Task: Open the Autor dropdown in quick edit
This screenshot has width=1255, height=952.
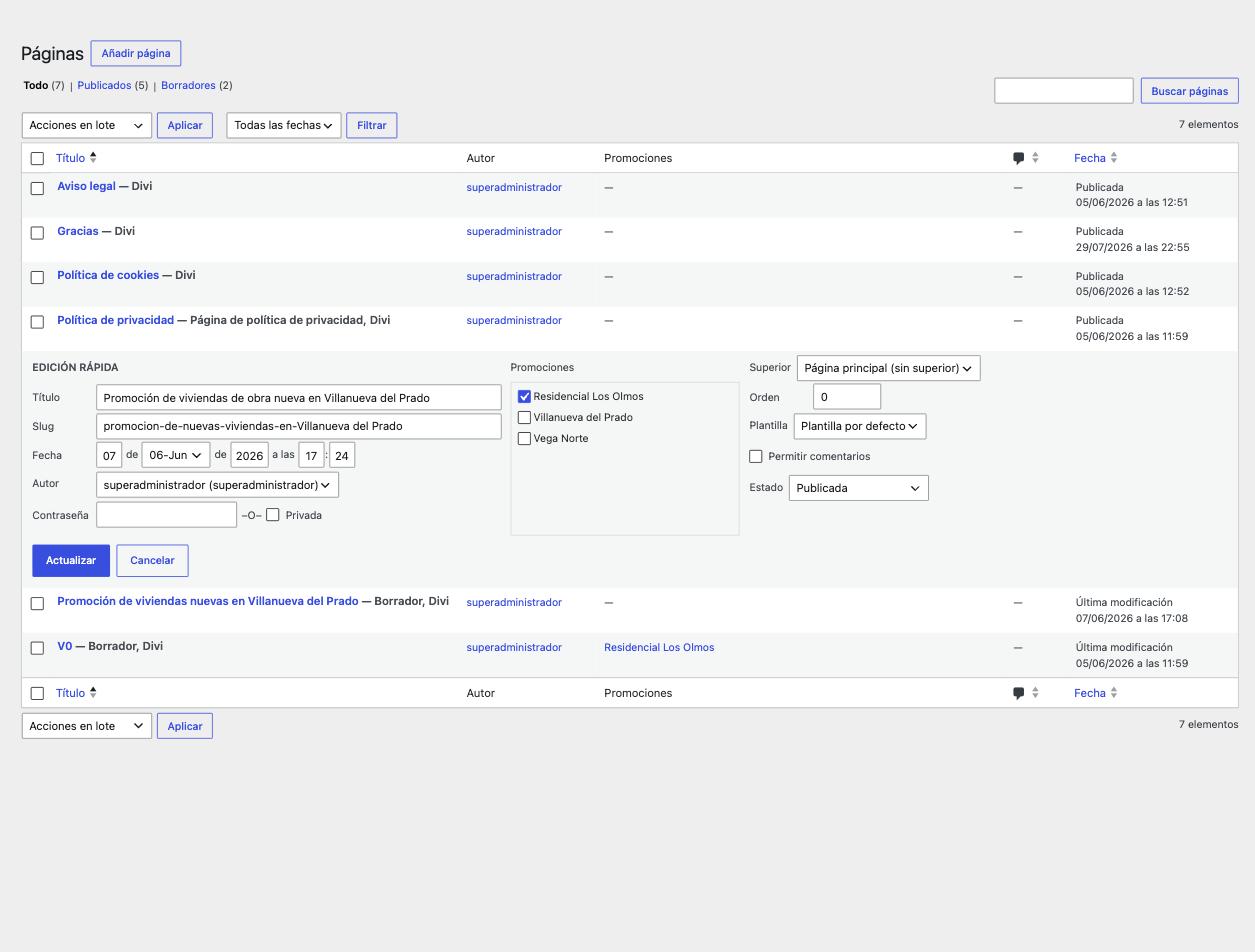Action: (x=217, y=485)
